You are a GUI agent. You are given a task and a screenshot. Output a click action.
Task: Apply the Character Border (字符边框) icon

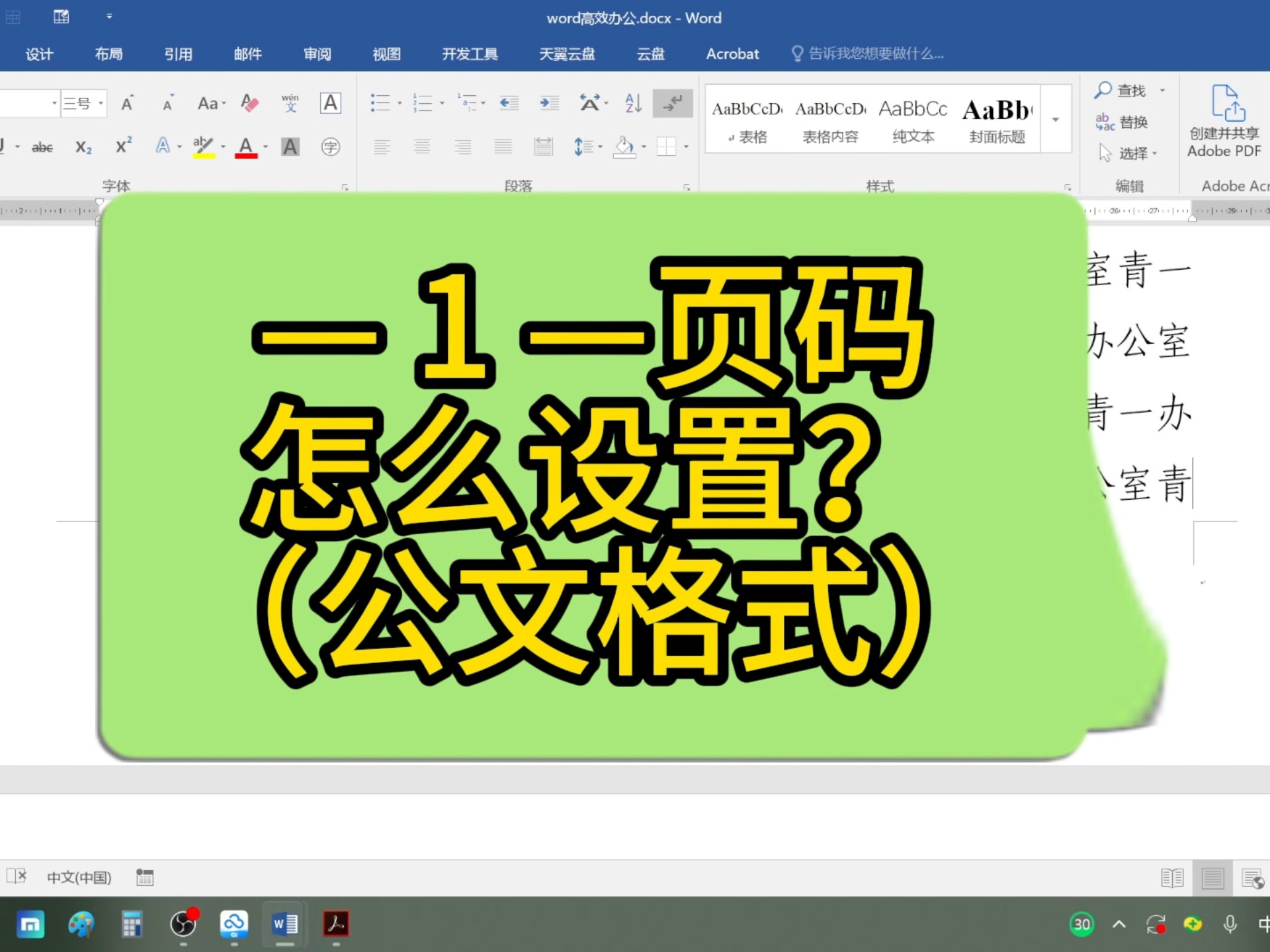click(330, 103)
